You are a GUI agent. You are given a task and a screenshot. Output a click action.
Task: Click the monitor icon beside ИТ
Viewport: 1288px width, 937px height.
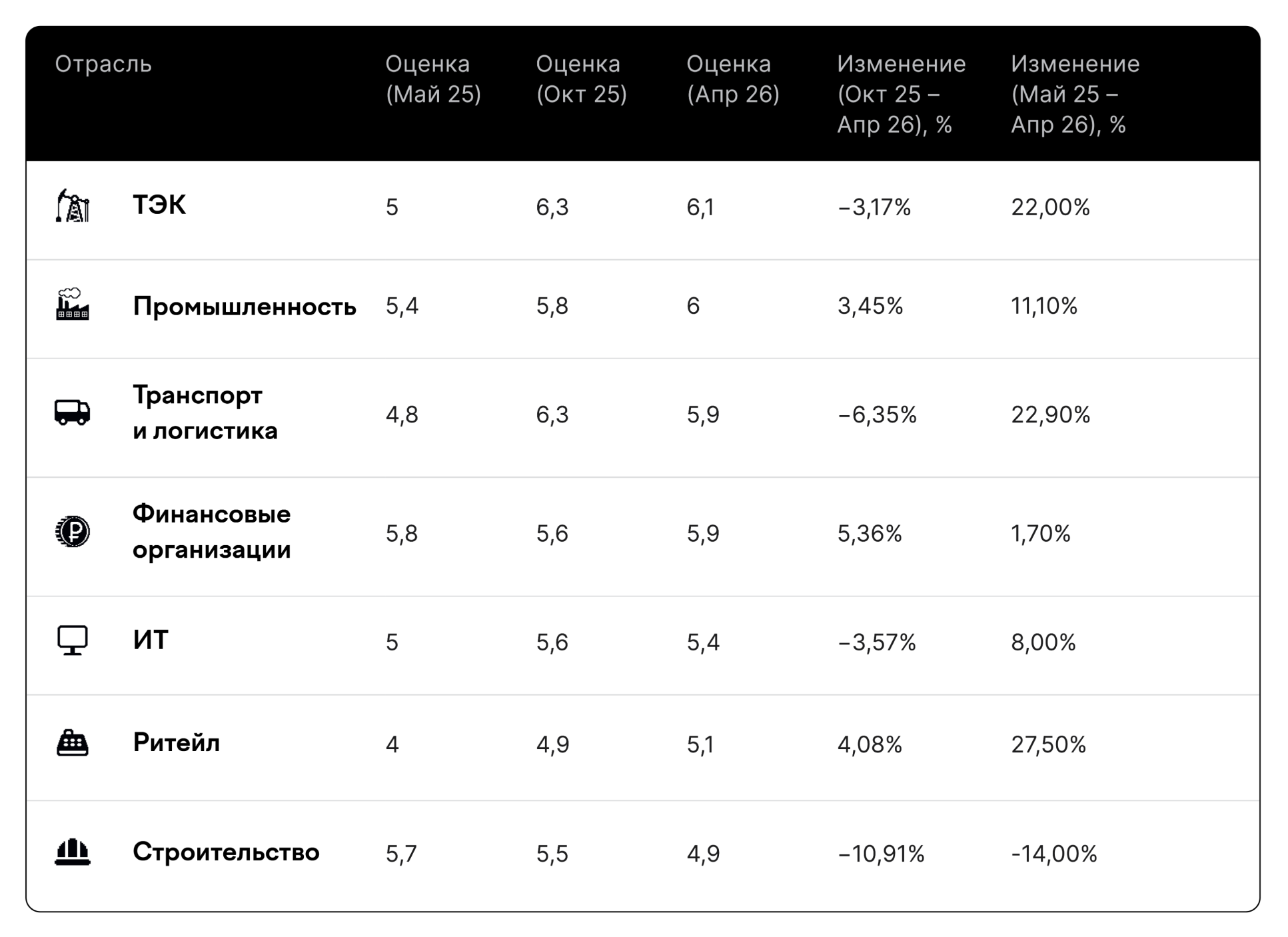click(x=72, y=640)
